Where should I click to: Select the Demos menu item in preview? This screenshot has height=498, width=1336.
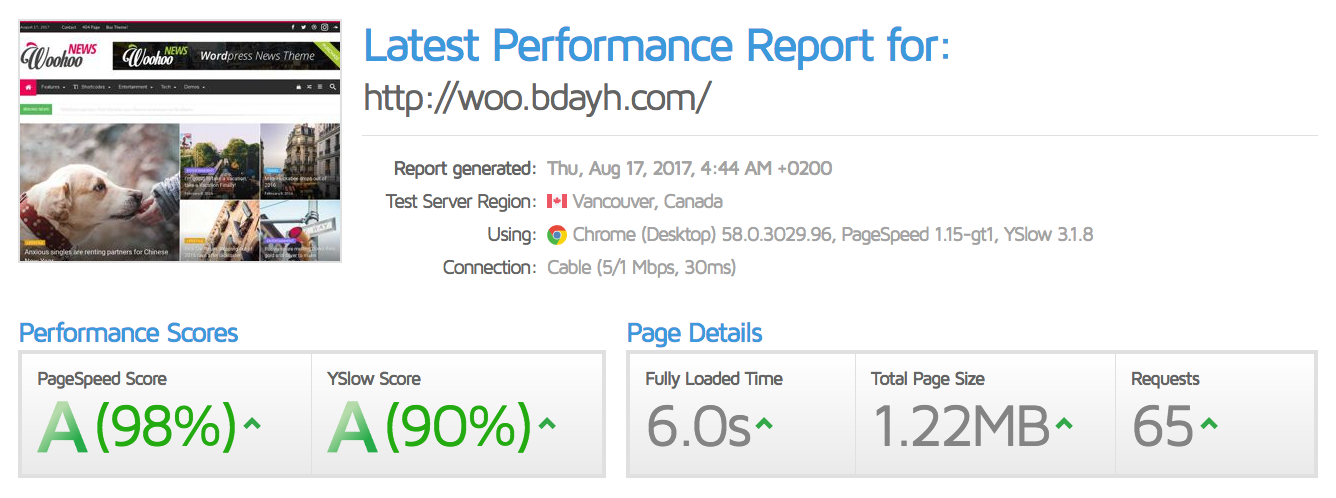193,87
